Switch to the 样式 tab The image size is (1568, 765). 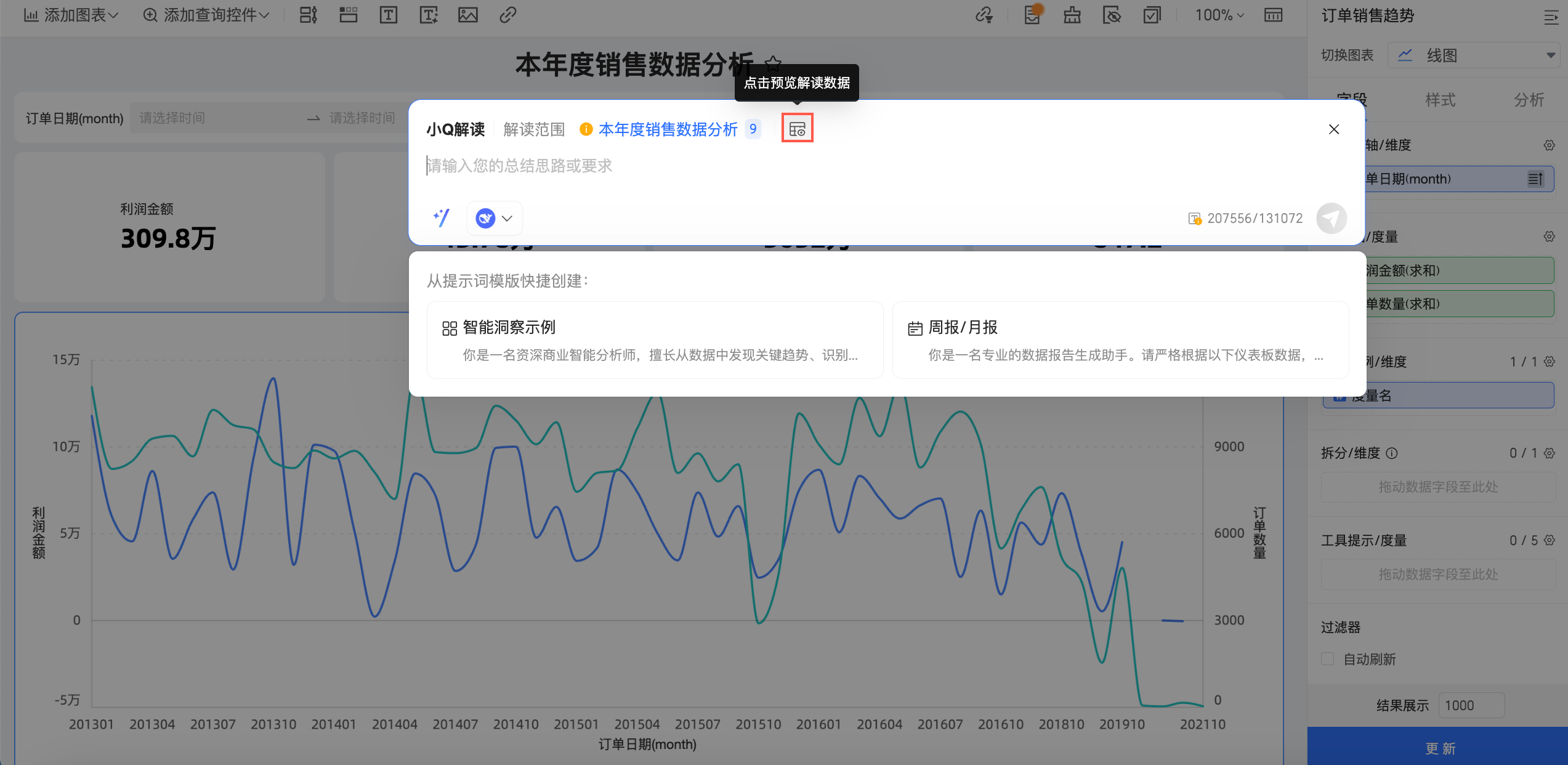[1440, 100]
